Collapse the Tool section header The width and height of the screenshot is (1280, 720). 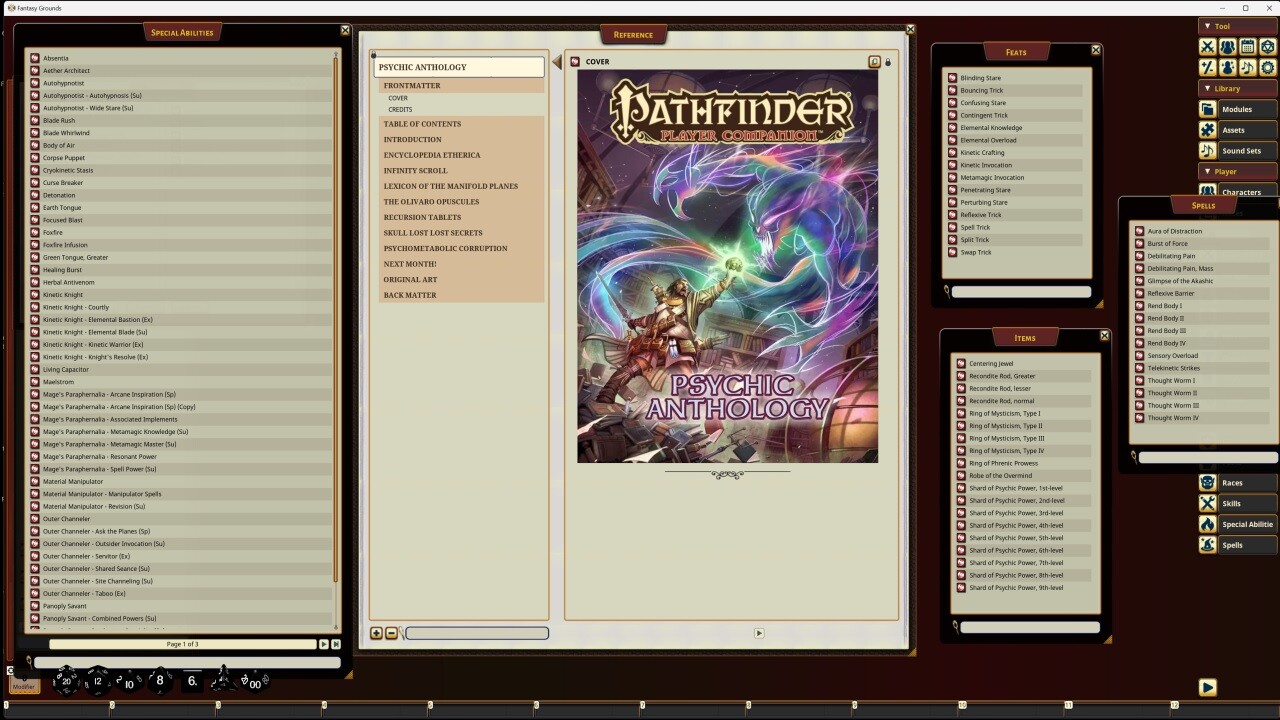tap(1221, 26)
